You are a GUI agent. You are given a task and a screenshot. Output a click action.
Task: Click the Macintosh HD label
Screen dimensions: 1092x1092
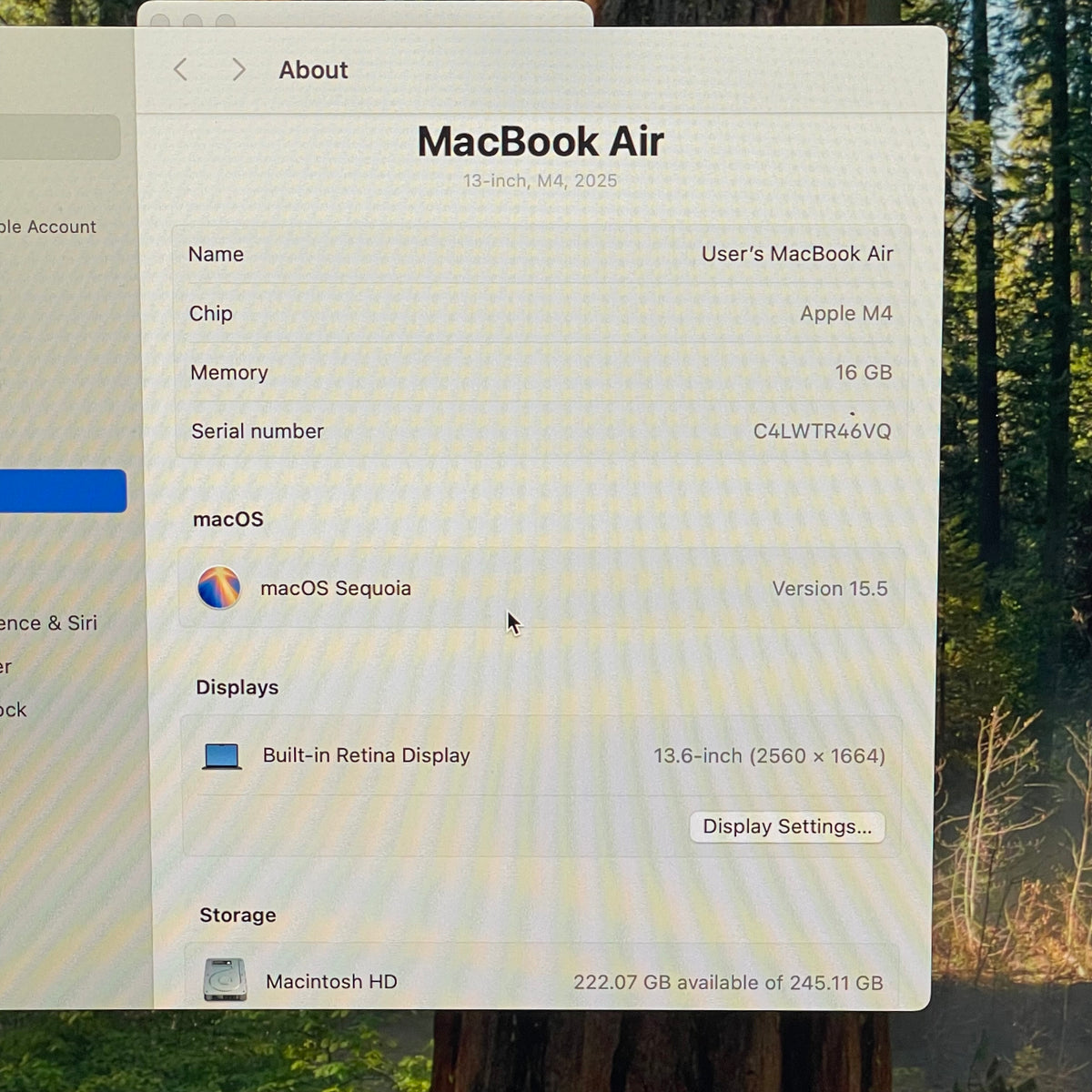coord(331,981)
